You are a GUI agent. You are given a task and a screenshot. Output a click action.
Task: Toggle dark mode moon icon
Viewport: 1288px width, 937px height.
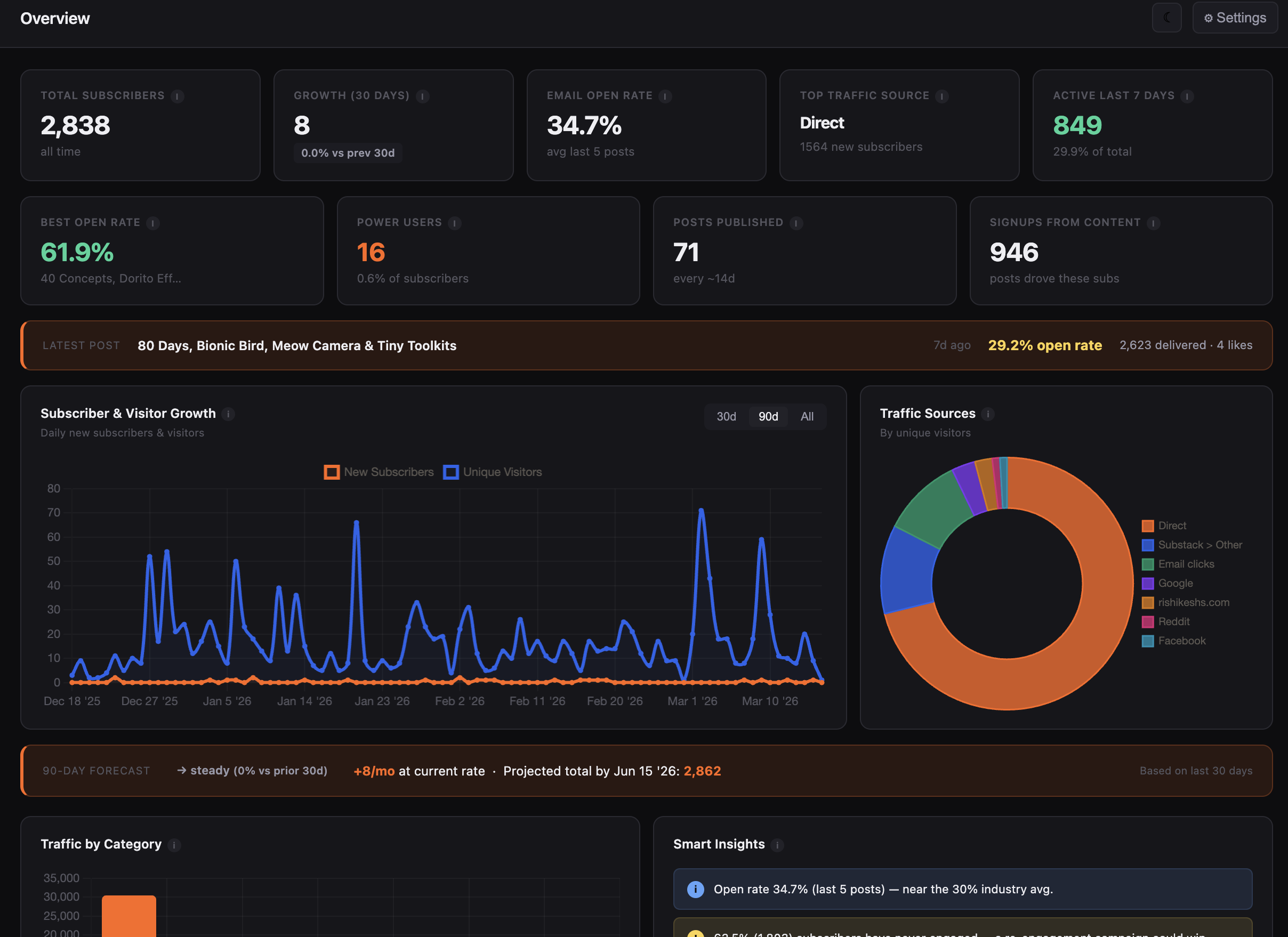tap(1166, 18)
